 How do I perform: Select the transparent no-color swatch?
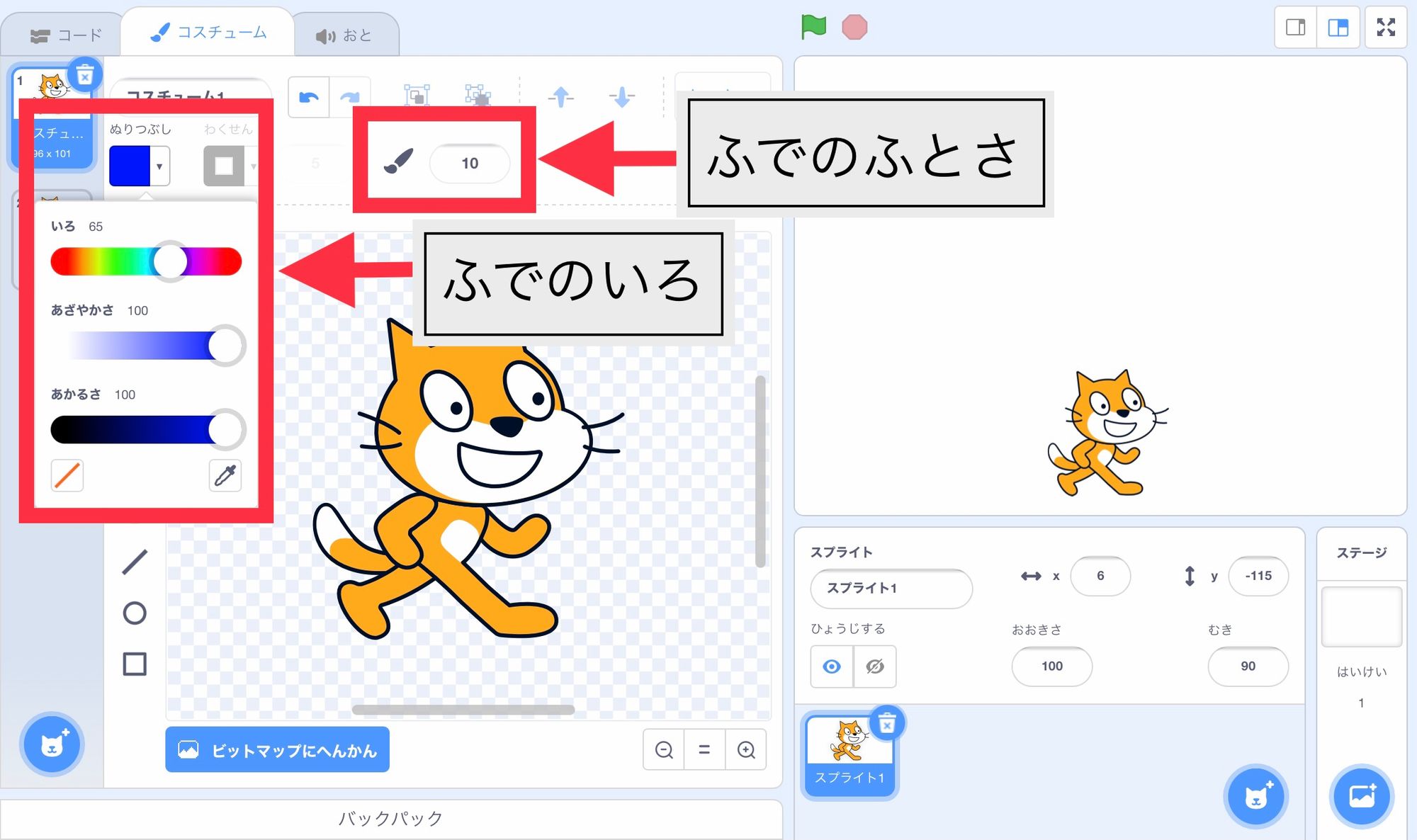pos(67,475)
